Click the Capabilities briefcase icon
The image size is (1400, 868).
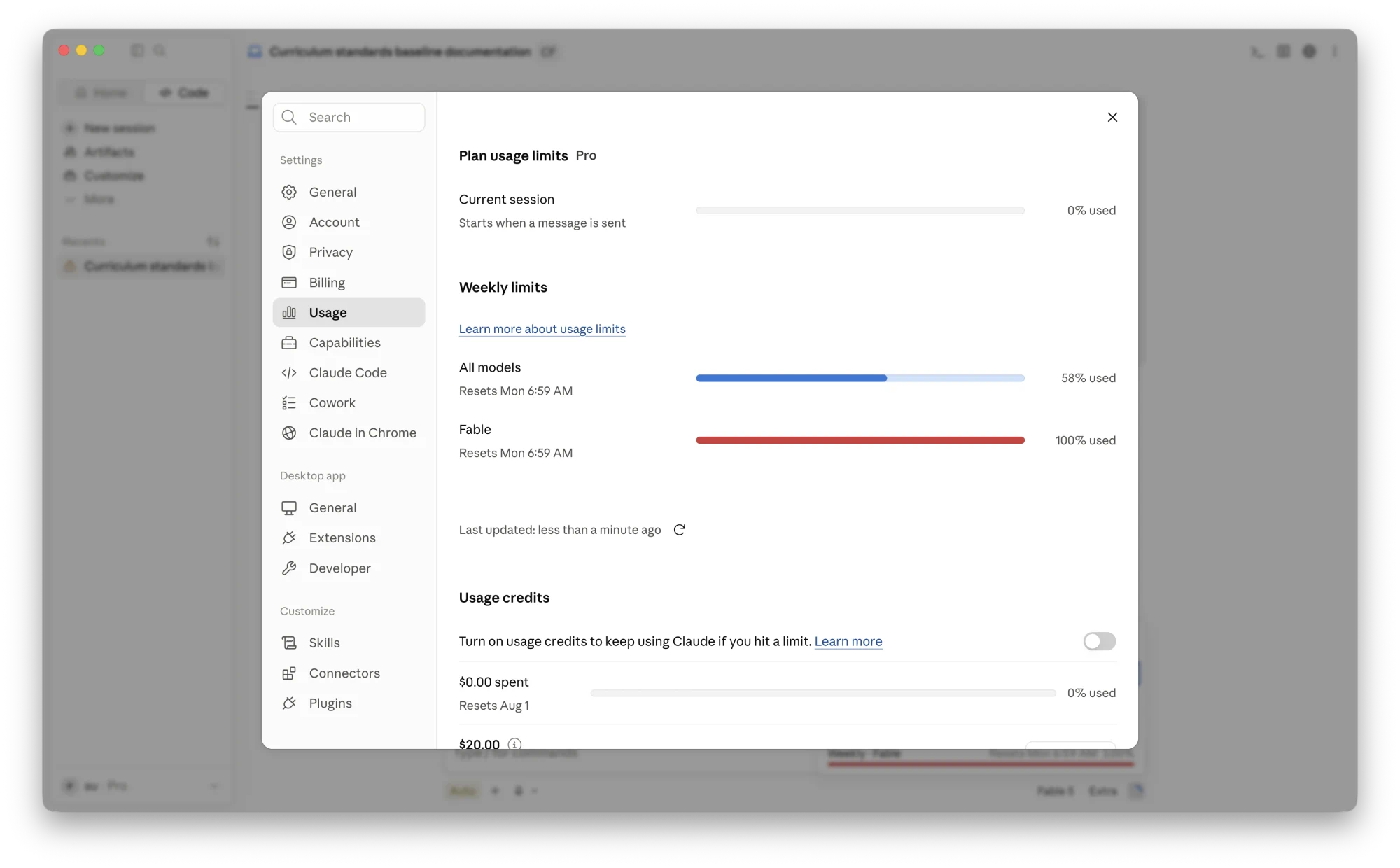point(289,342)
